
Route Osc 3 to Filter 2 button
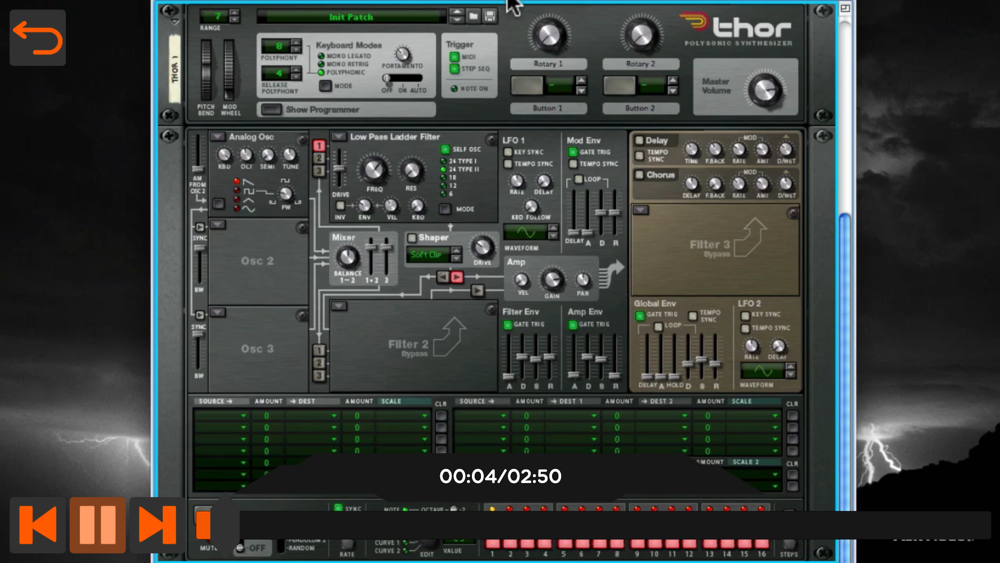[x=319, y=376]
